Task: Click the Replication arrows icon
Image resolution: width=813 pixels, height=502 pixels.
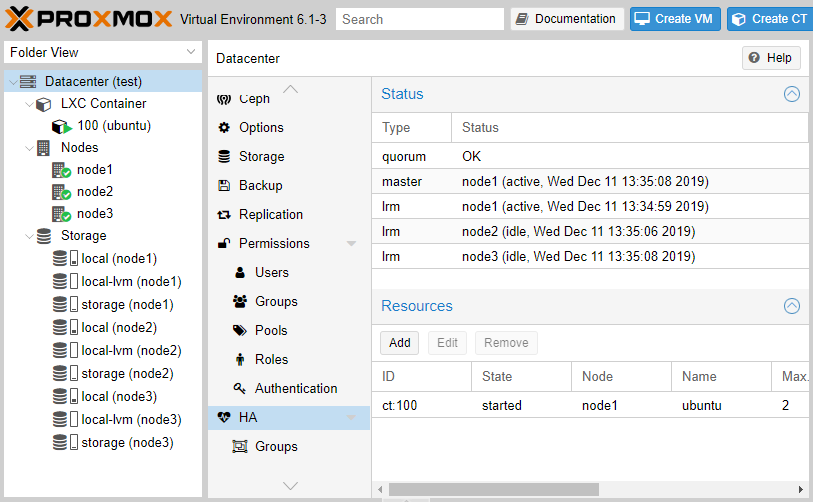Action: (x=224, y=215)
